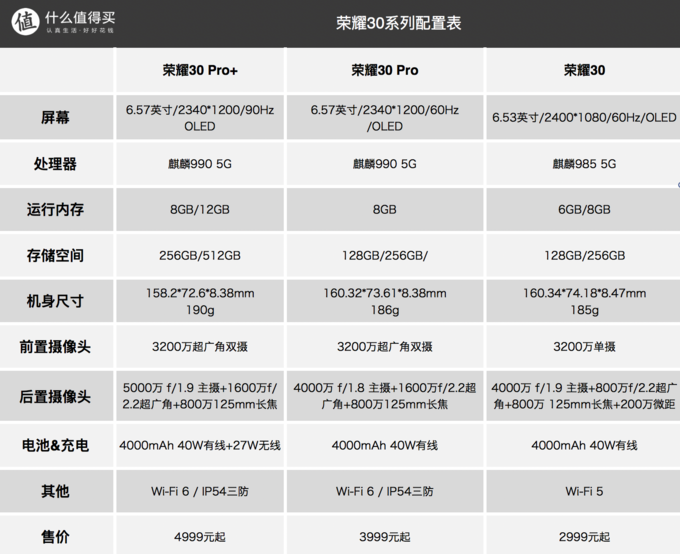
Task: Select the Wi-Fi 5 cell
Action: 584,492
